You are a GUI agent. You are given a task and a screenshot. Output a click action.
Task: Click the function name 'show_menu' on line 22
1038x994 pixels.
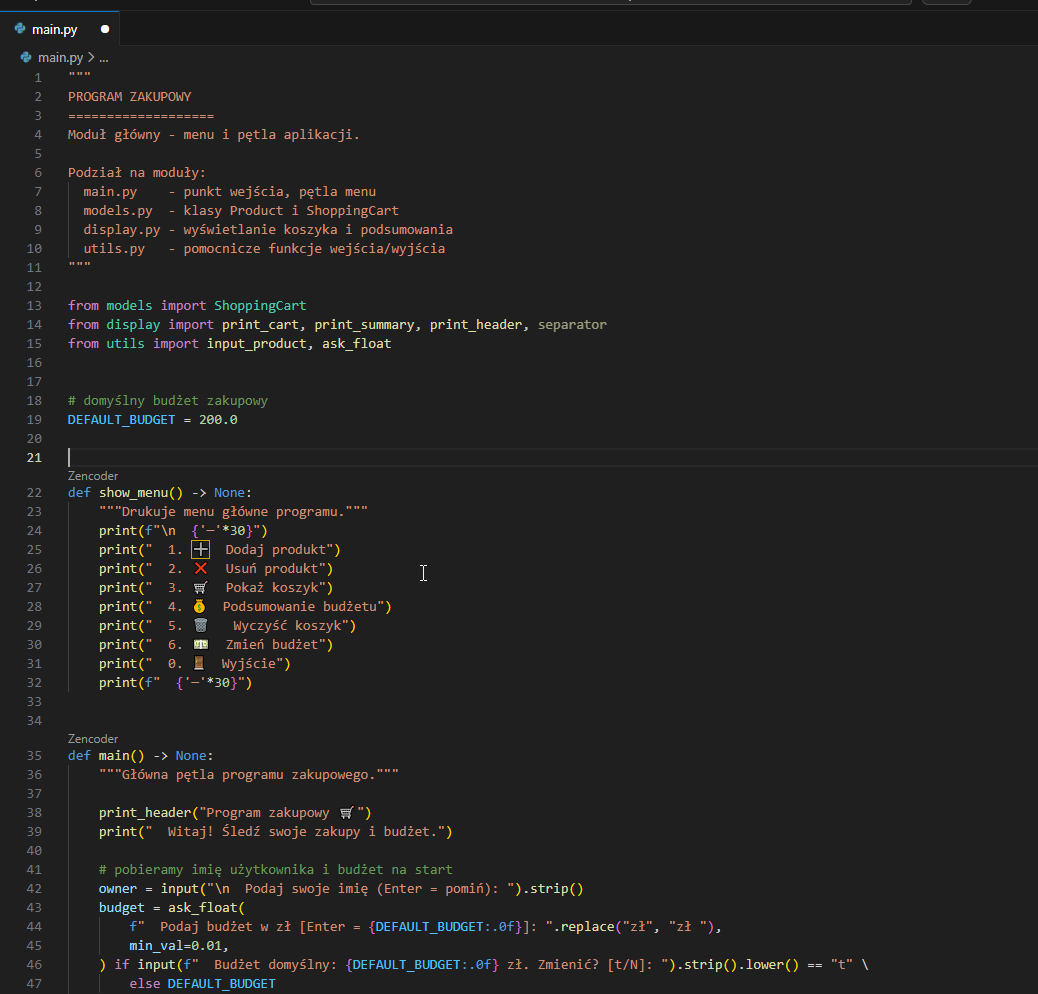point(134,492)
